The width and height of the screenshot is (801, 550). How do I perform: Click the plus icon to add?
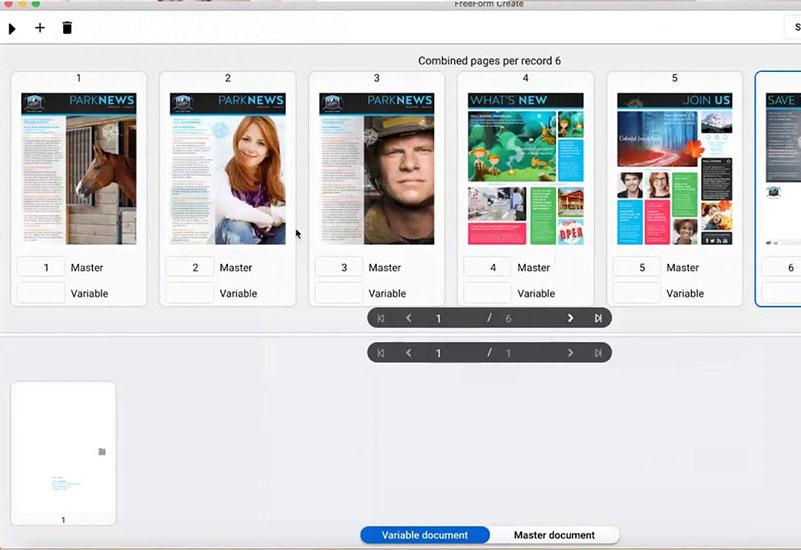click(40, 28)
